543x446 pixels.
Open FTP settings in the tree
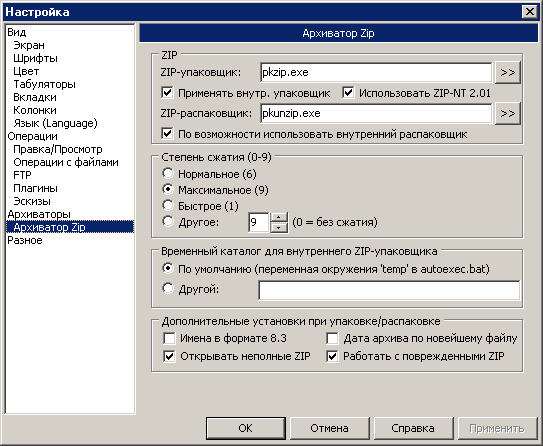click(22, 175)
